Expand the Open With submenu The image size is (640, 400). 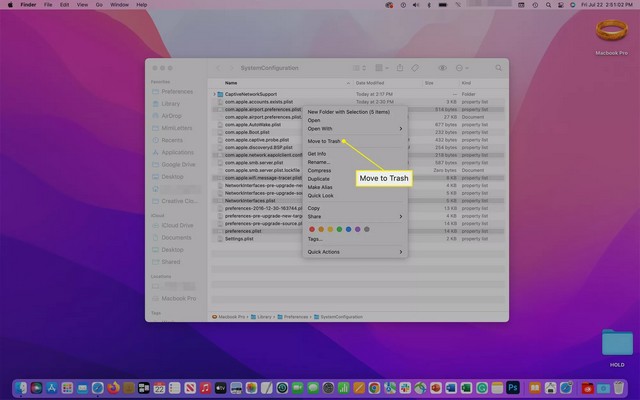click(401, 128)
